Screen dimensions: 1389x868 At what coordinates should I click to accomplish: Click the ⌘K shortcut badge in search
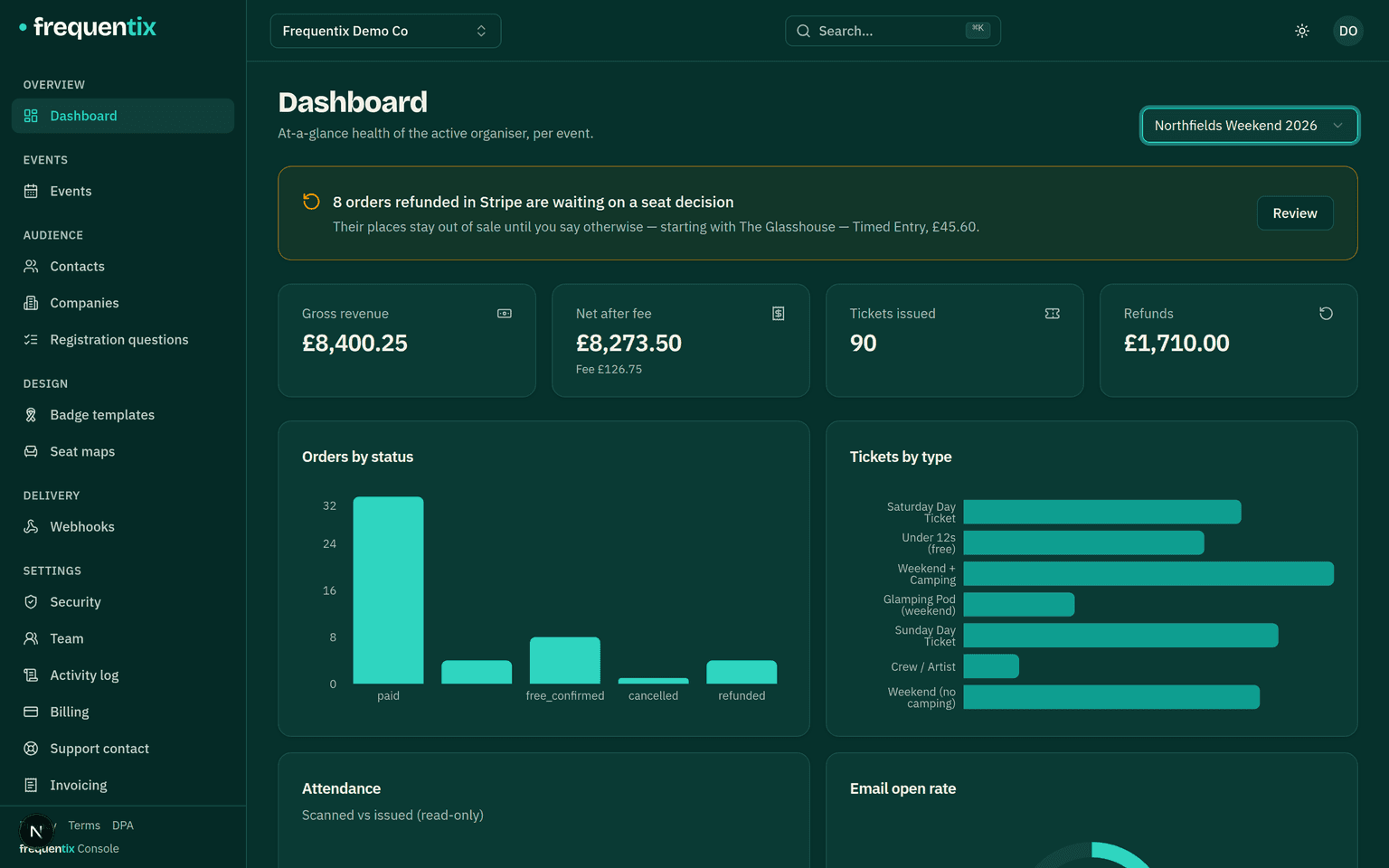click(978, 29)
